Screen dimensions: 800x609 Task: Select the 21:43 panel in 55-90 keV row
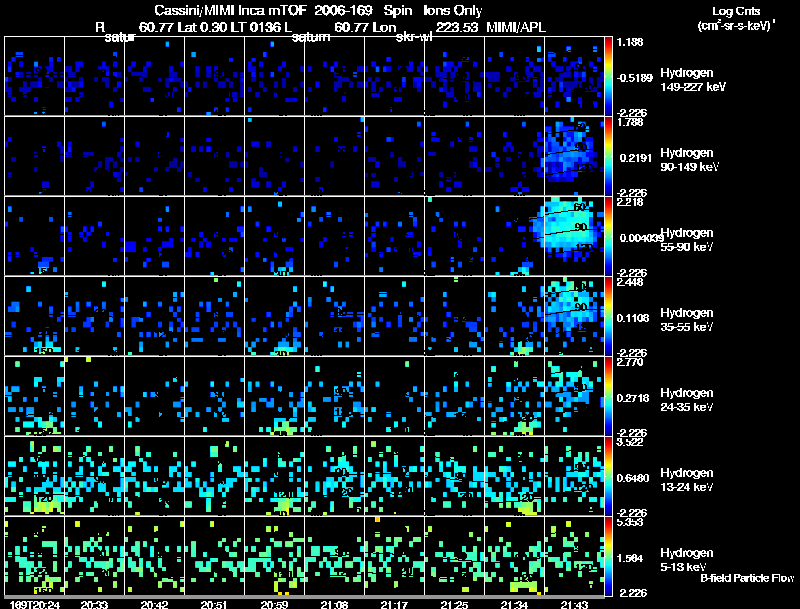pyautogui.click(x=573, y=236)
